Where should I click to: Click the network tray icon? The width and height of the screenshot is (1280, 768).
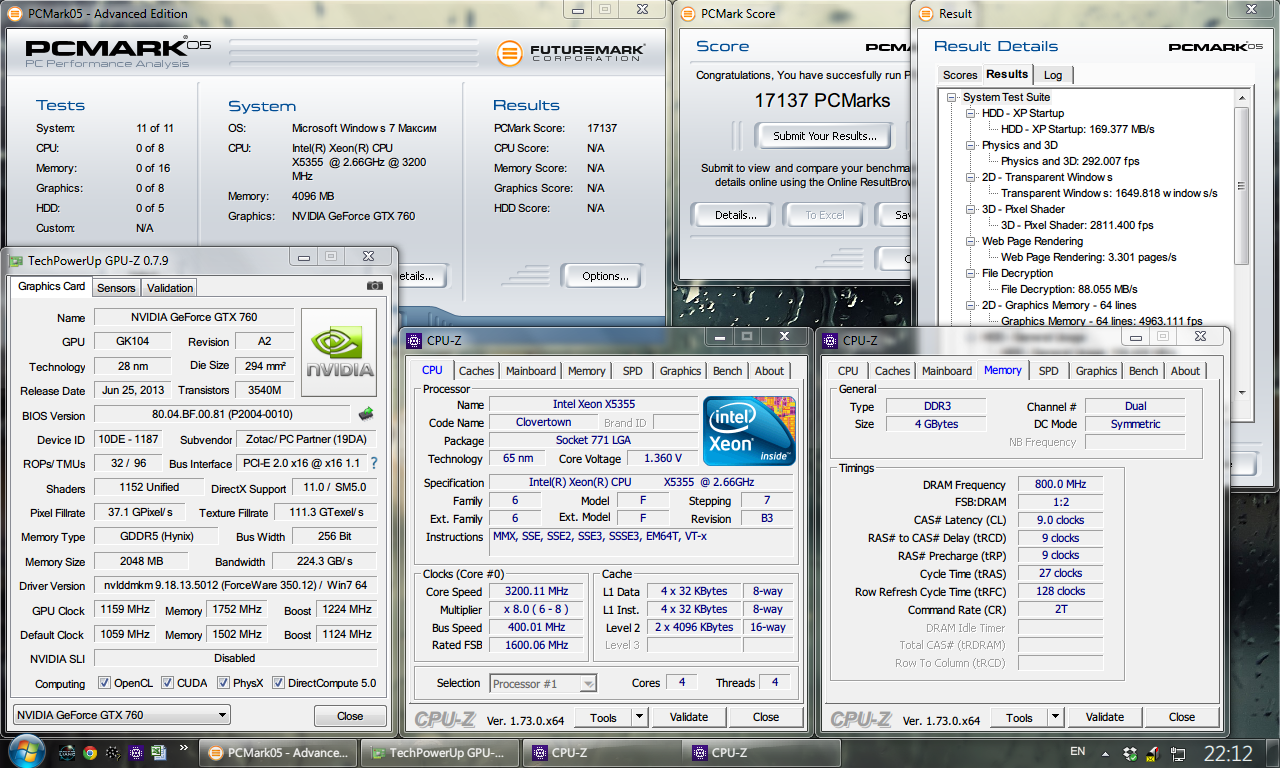pyautogui.click(x=1178, y=753)
